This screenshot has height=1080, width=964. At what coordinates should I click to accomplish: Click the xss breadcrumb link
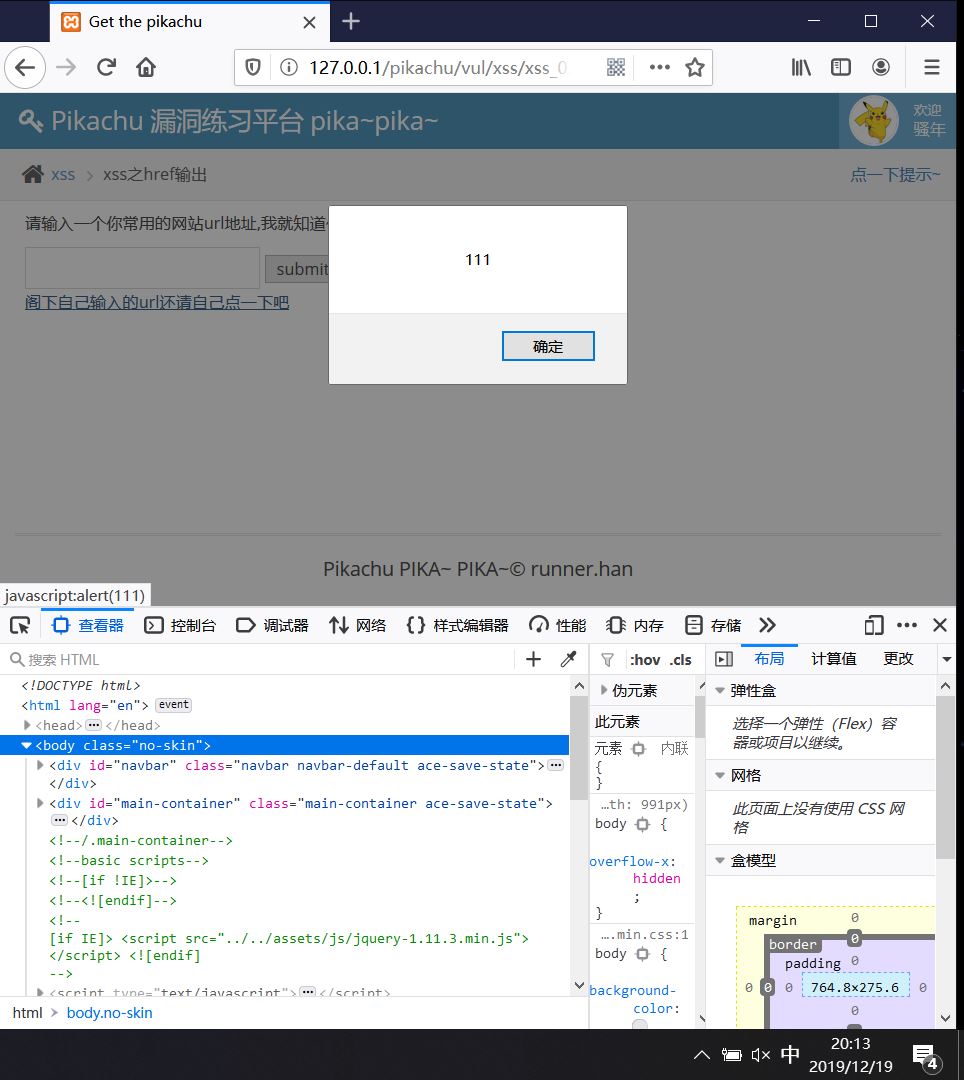pos(63,175)
